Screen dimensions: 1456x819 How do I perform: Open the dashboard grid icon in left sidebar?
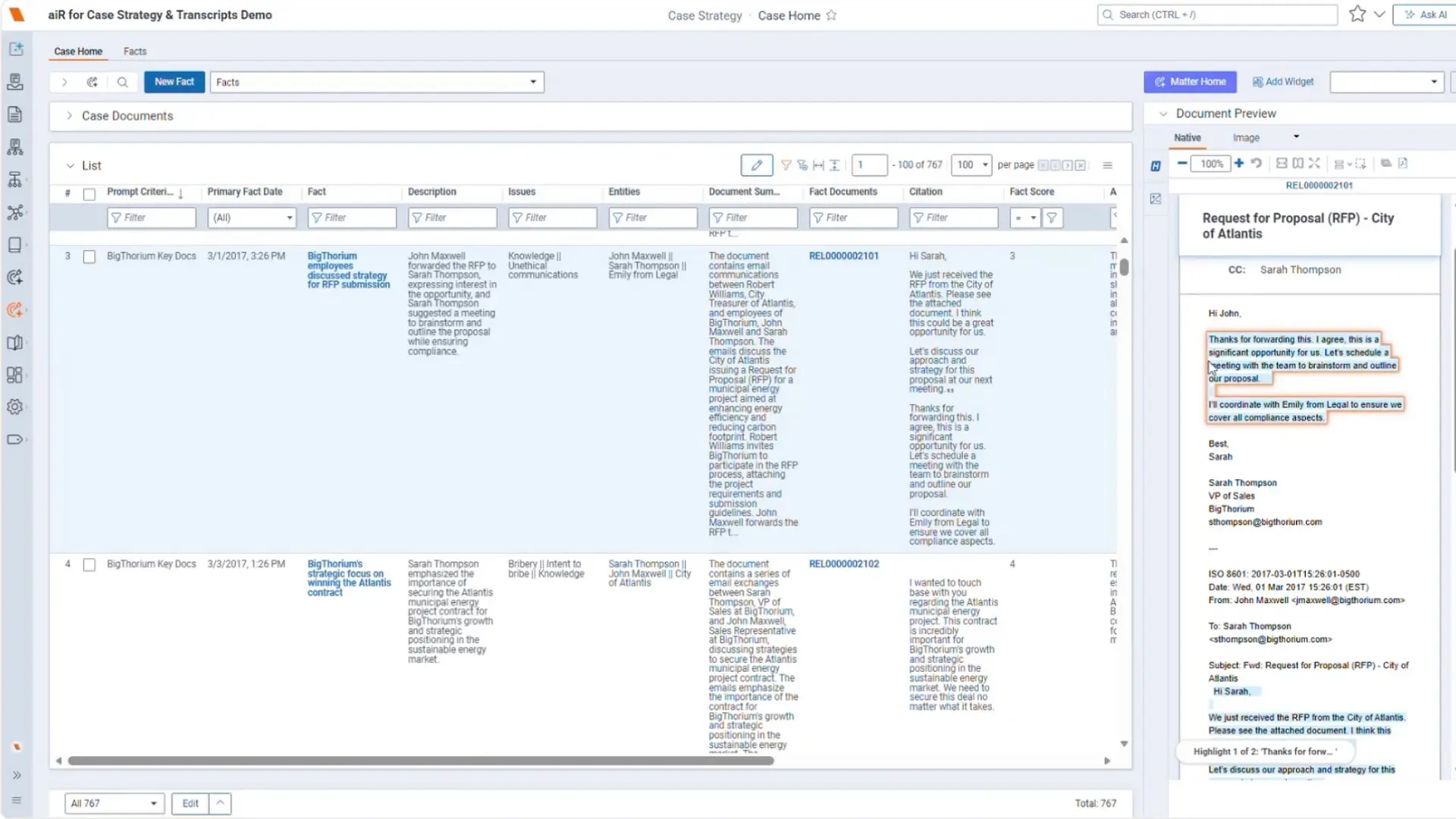click(x=15, y=375)
